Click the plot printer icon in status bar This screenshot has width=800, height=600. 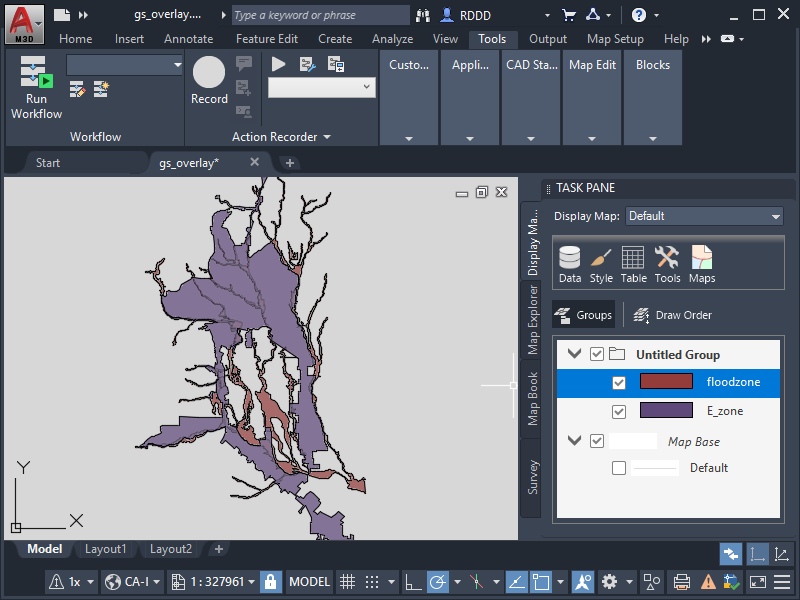(x=681, y=581)
